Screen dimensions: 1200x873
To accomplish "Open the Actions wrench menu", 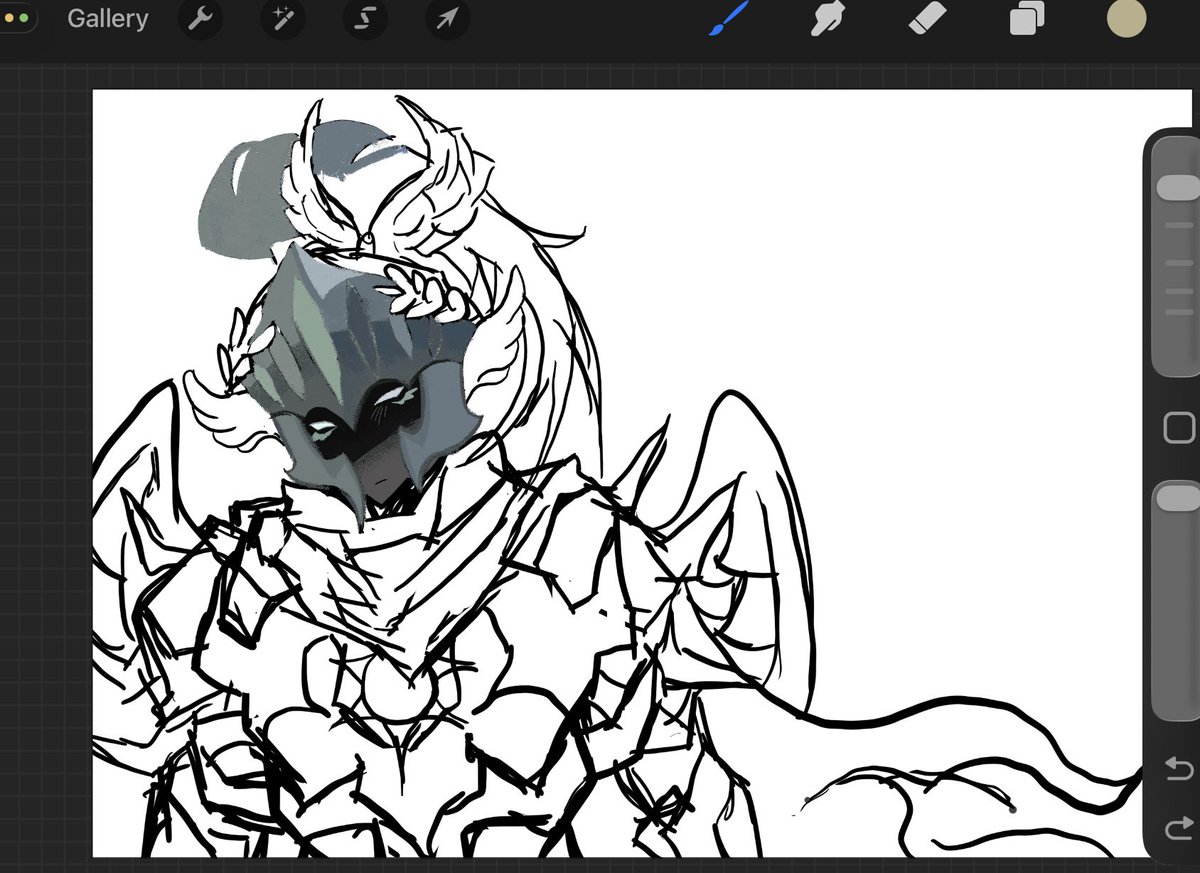I will pyautogui.click(x=201, y=19).
